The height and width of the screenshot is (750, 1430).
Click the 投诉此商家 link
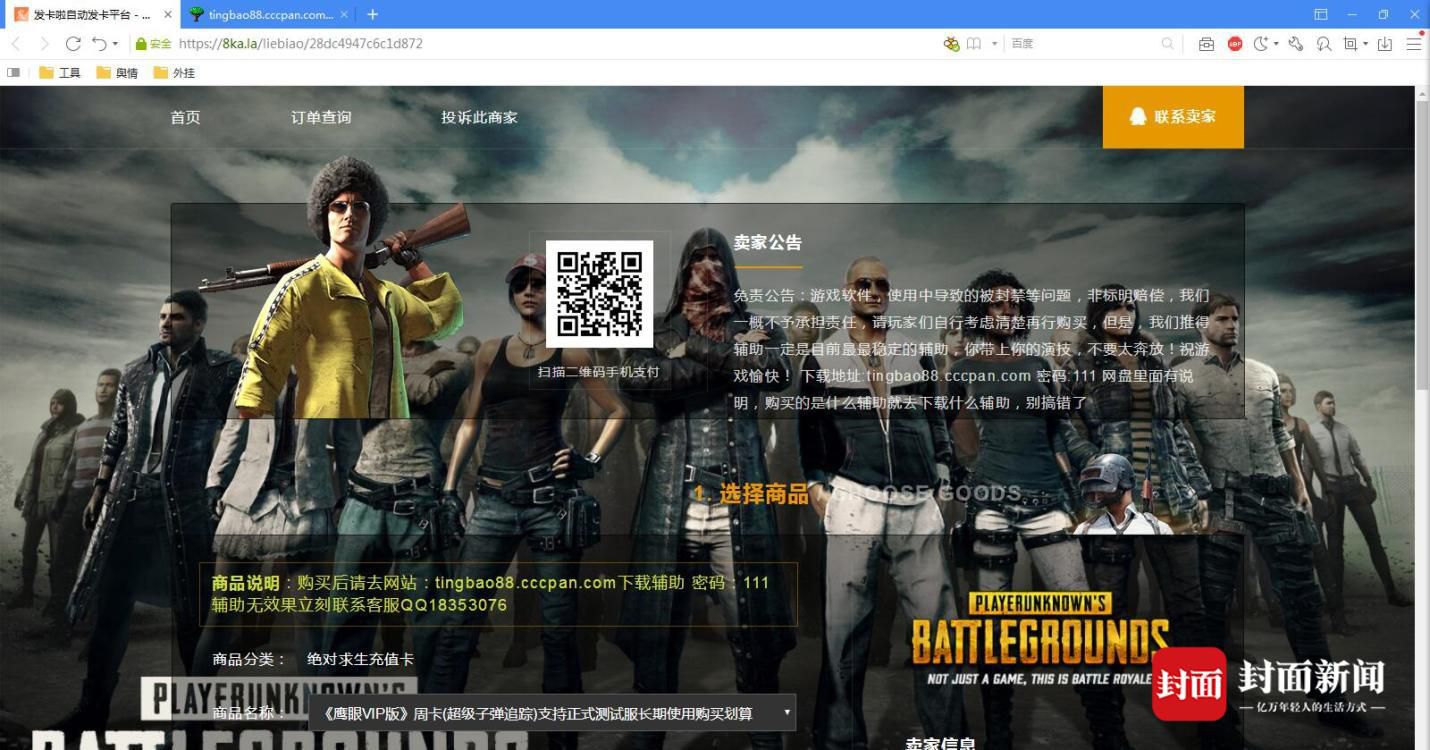coord(479,117)
